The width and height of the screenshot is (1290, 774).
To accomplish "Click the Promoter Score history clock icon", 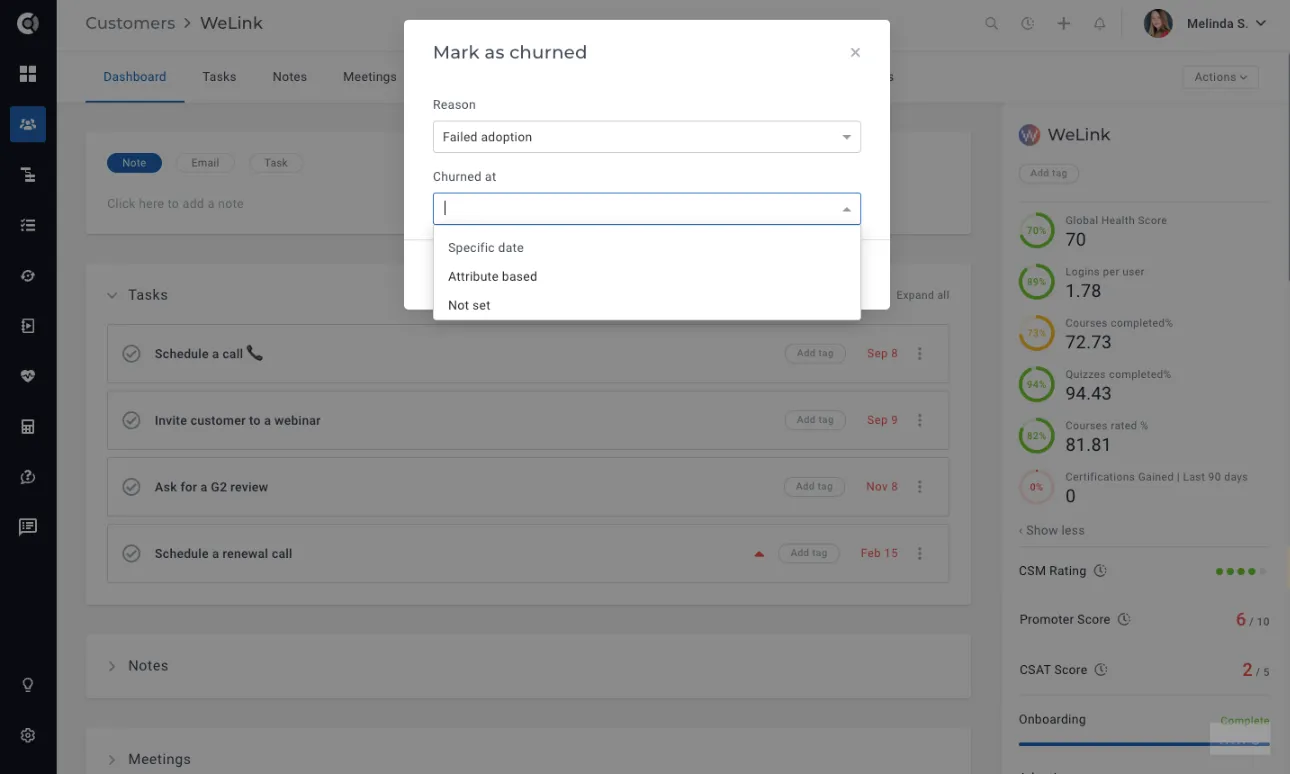I will point(1124,619).
